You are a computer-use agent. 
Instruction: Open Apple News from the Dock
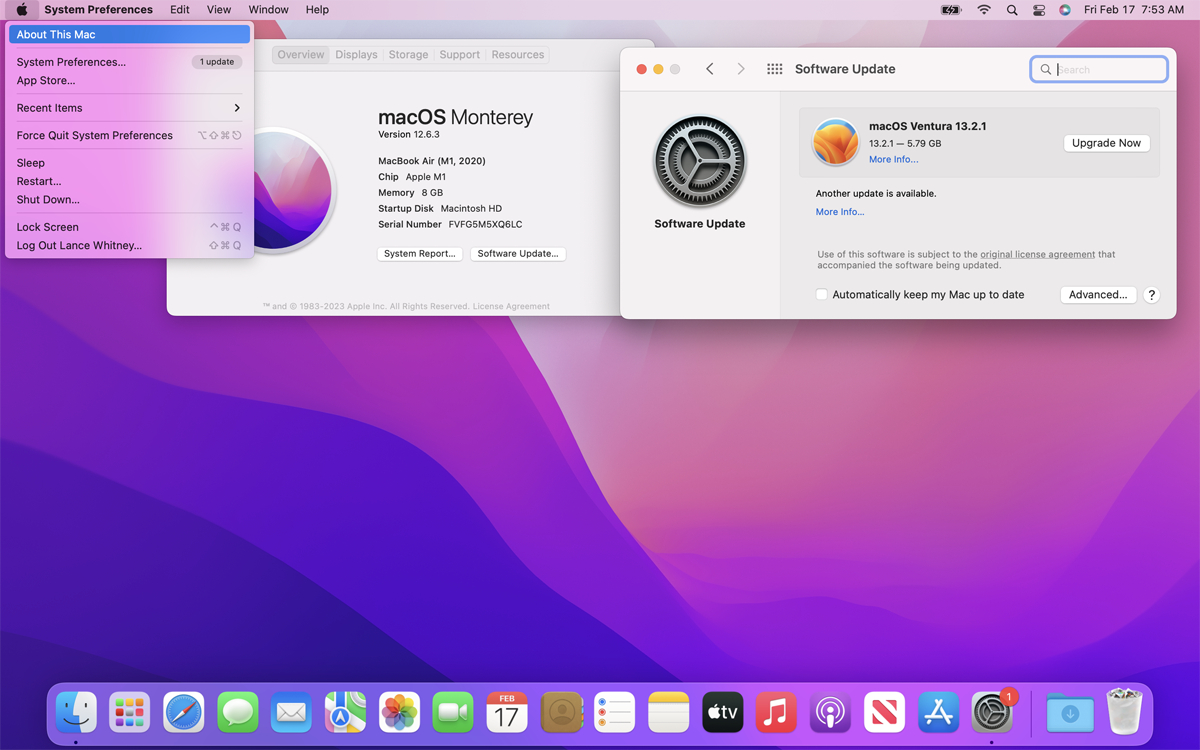(x=884, y=712)
